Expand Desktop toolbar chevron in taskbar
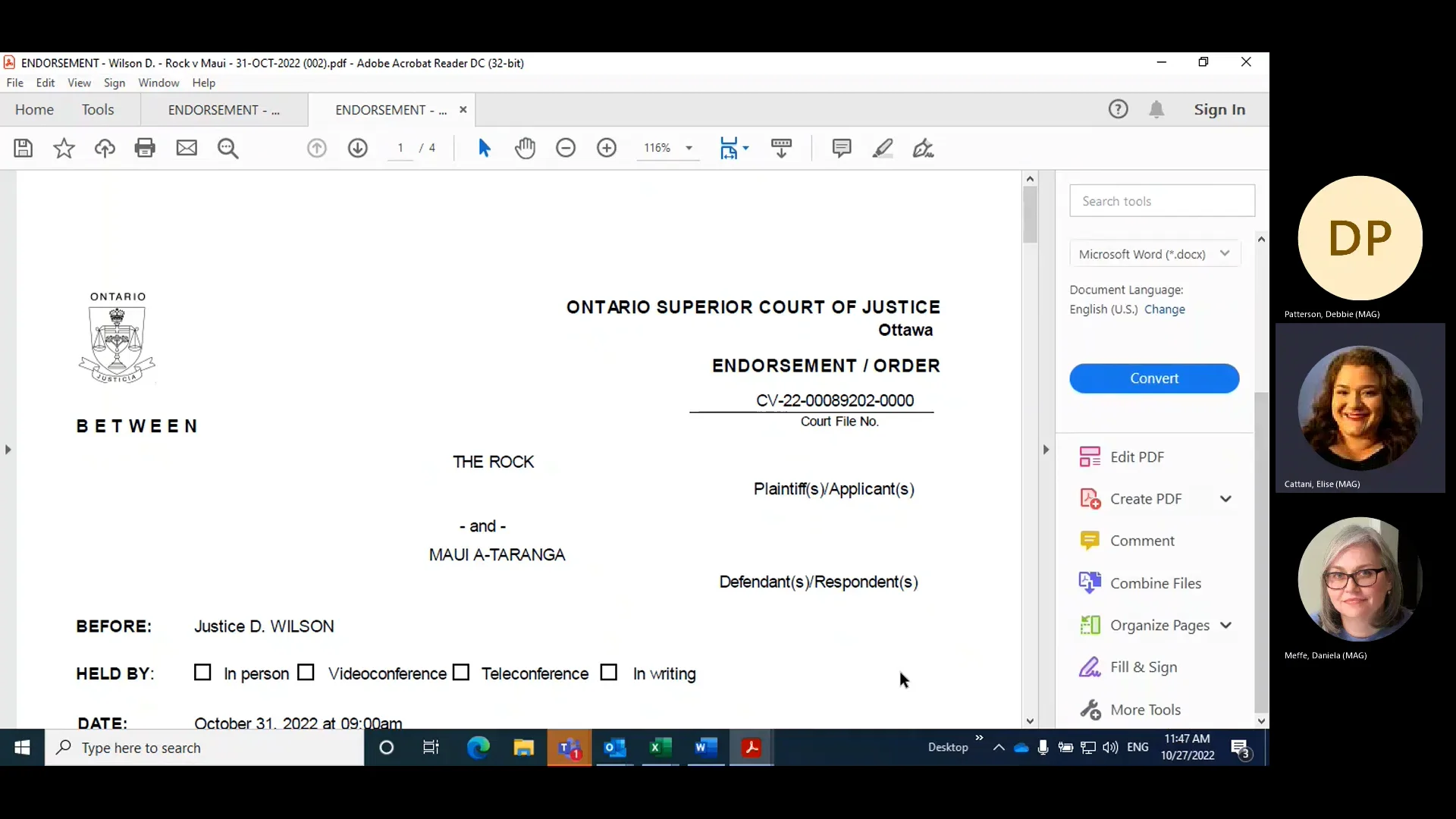Image resolution: width=1456 pixels, height=819 pixels. click(979, 738)
